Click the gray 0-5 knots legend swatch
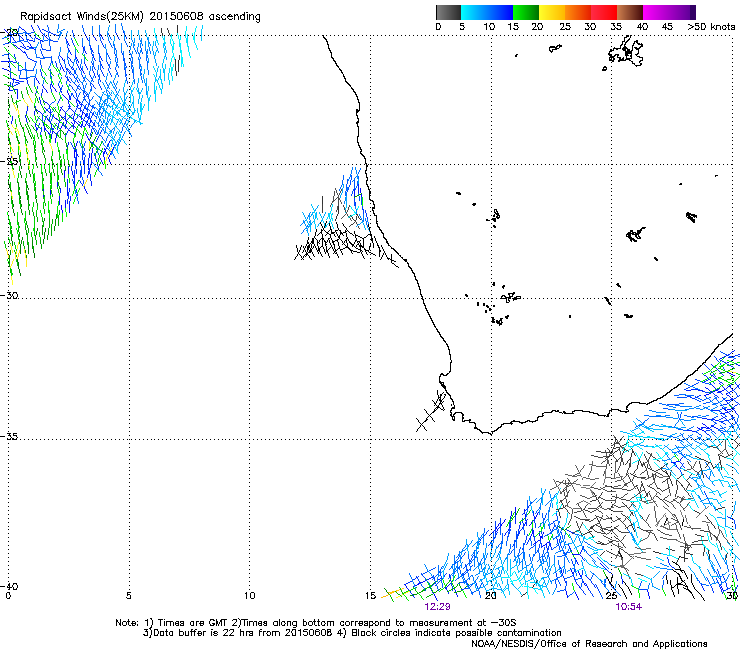The height and width of the screenshot is (650, 740). (448, 12)
